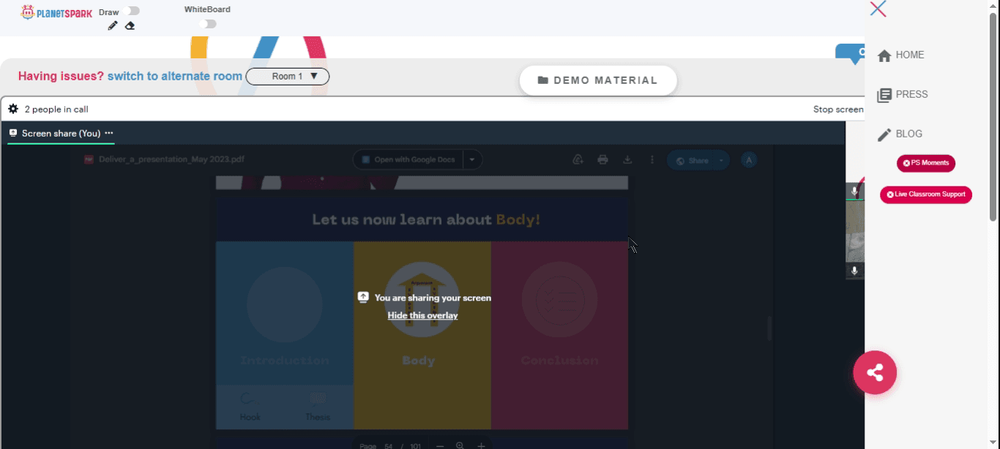Image resolution: width=1000 pixels, height=449 pixels.
Task: Click the lower participant microphone icon
Action: click(855, 271)
